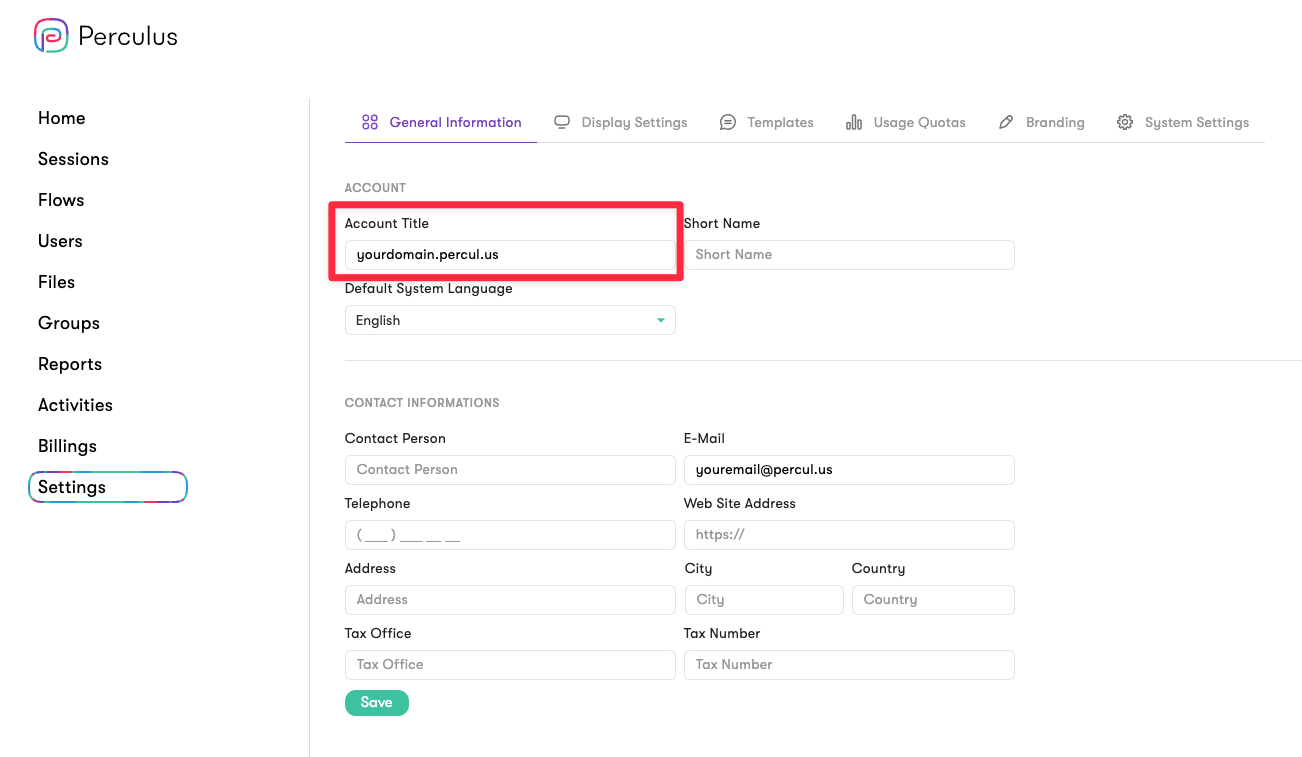Screen dimensions: 1302x757
Task: Click the System Settings gear icon
Action: (1125, 122)
